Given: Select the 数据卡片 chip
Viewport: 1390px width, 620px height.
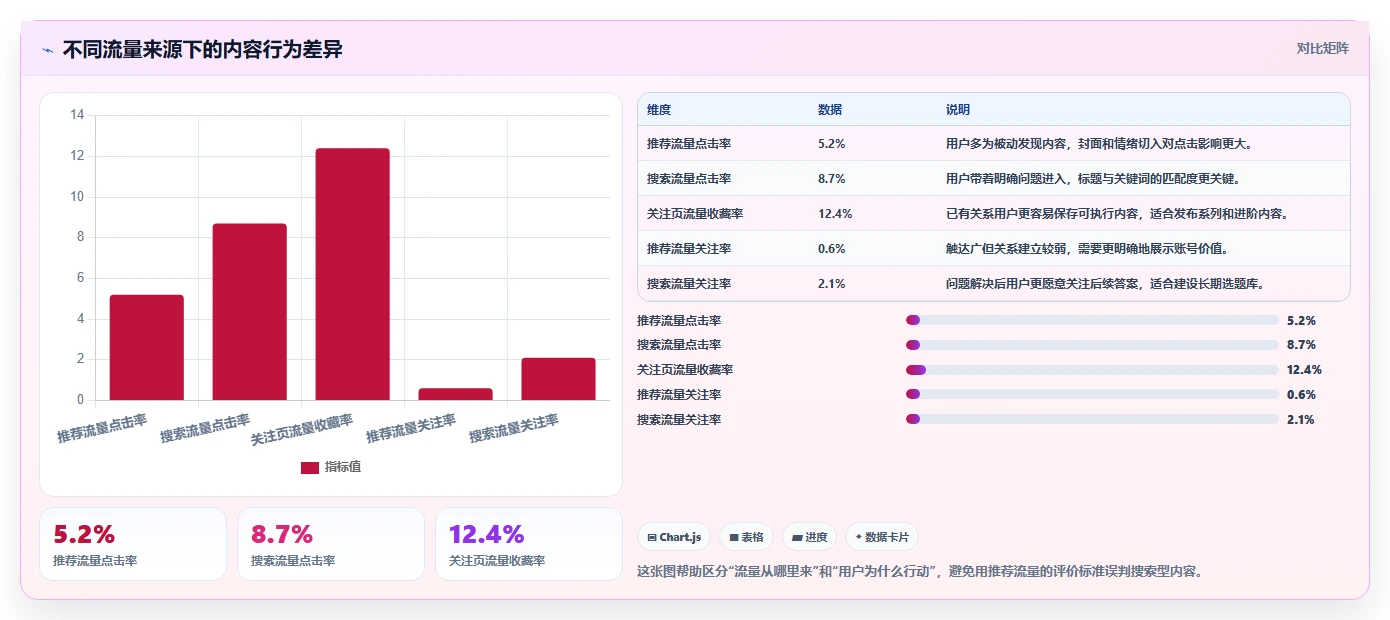Looking at the screenshot, I should [x=882, y=537].
